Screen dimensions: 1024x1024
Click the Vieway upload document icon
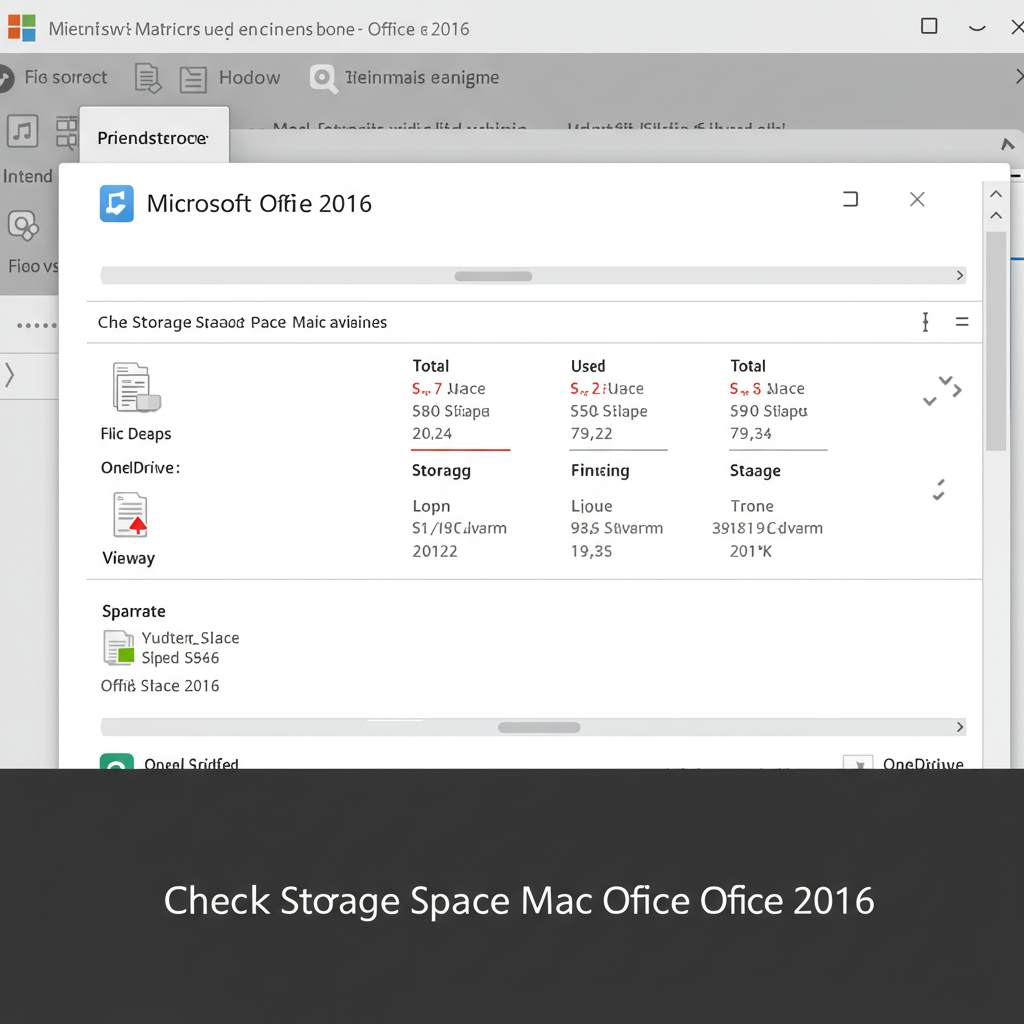[x=130, y=515]
